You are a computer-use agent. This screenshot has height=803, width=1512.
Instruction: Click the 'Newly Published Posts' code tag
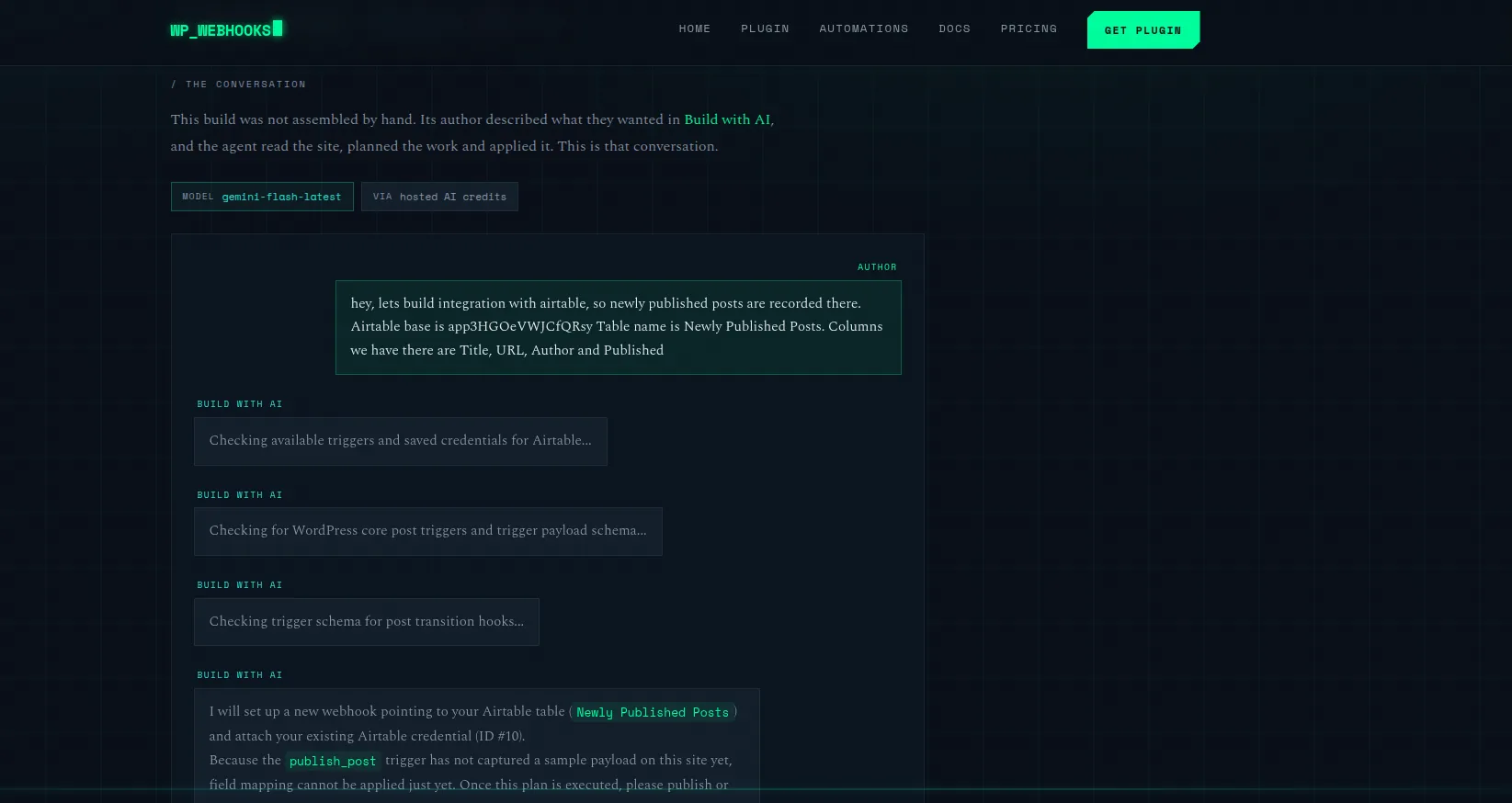point(653,712)
